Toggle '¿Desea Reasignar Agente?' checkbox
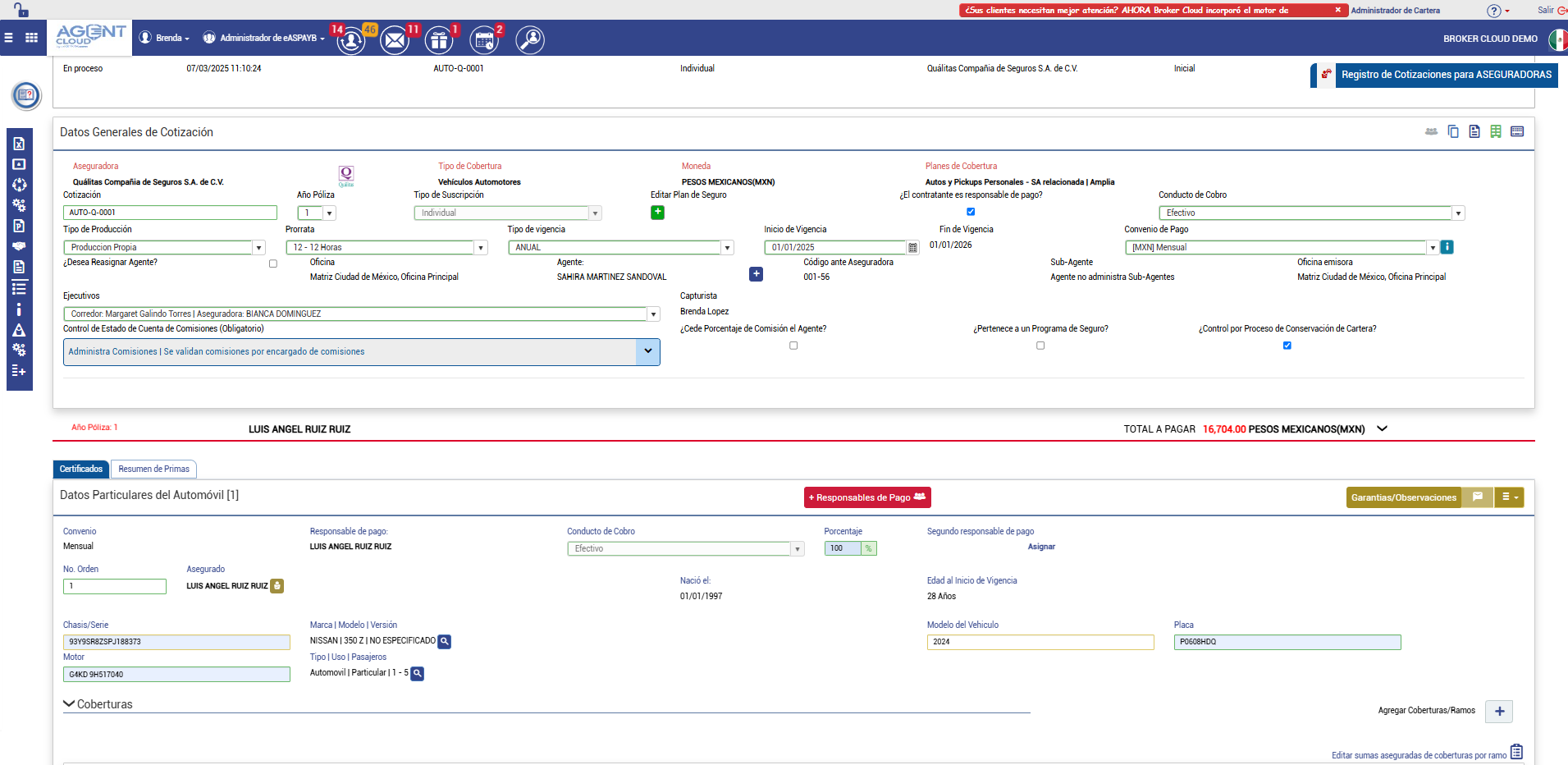 273,263
